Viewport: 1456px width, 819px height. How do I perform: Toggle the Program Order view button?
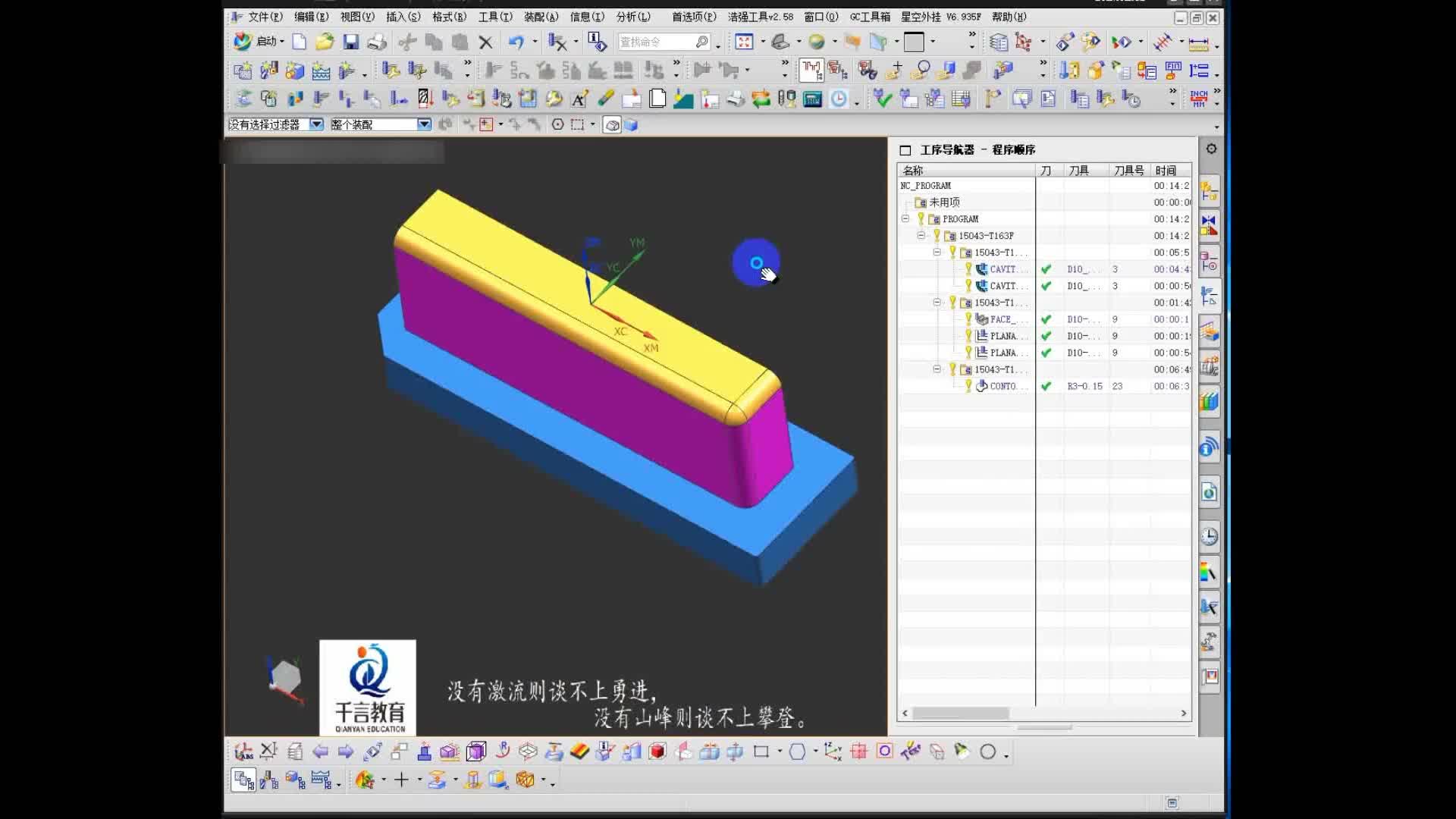click(x=243, y=780)
